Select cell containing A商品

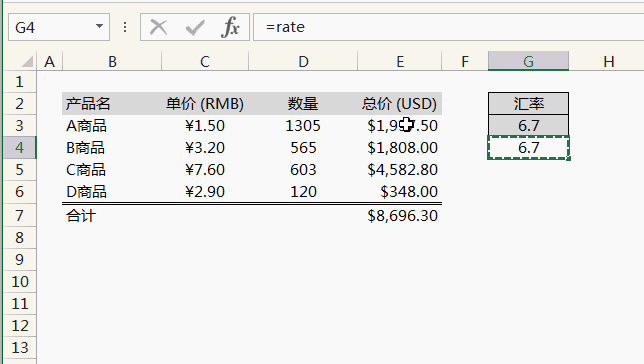pyautogui.click(x=112, y=125)
